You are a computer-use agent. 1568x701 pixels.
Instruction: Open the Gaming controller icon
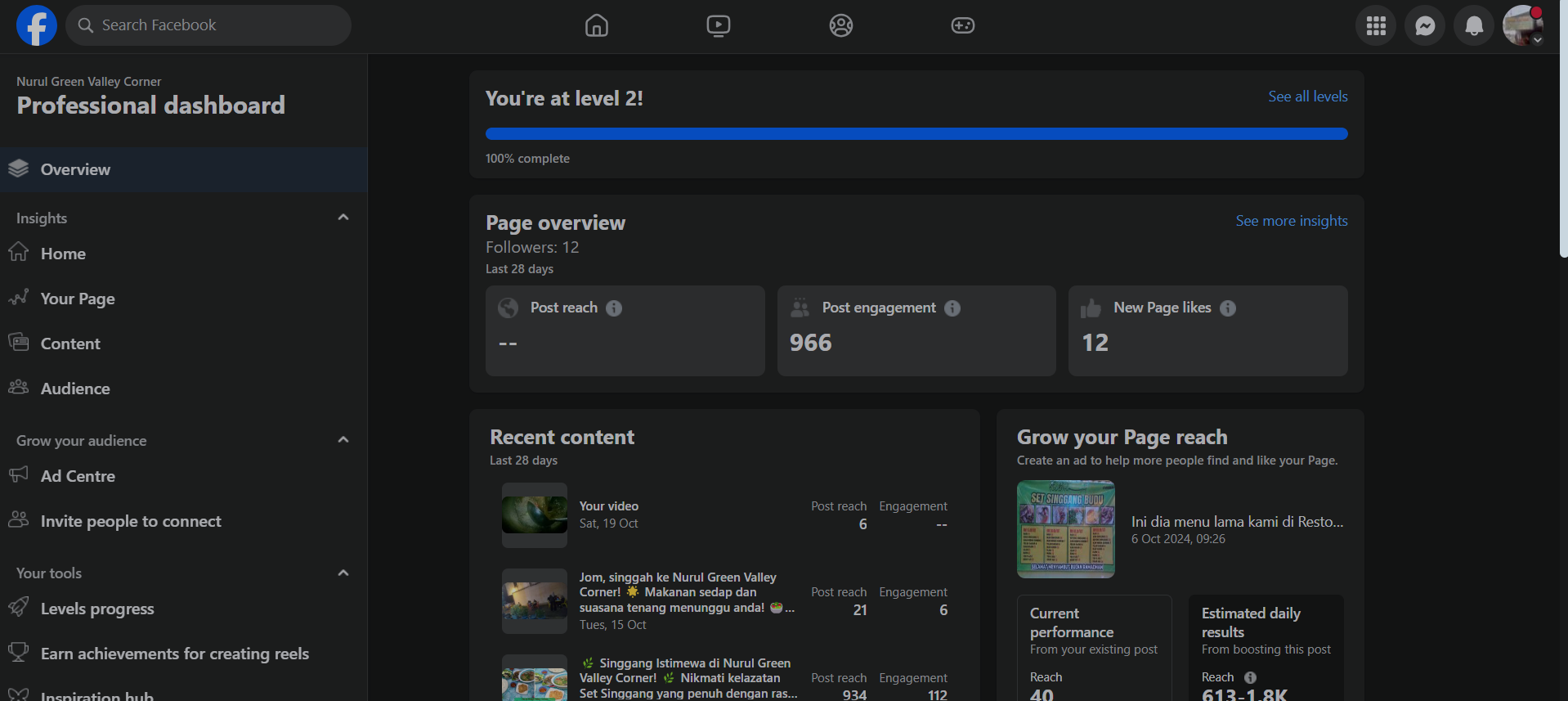963,25
